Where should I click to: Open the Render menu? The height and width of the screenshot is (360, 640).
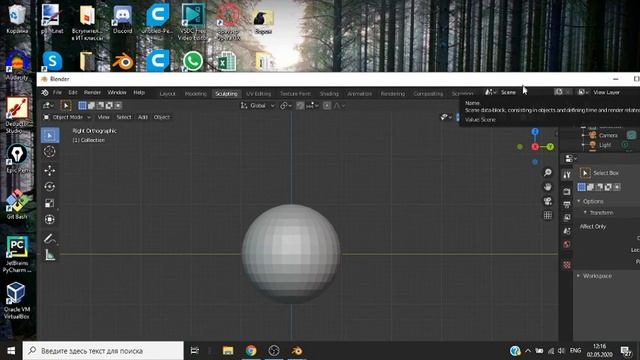click(92, 93)
